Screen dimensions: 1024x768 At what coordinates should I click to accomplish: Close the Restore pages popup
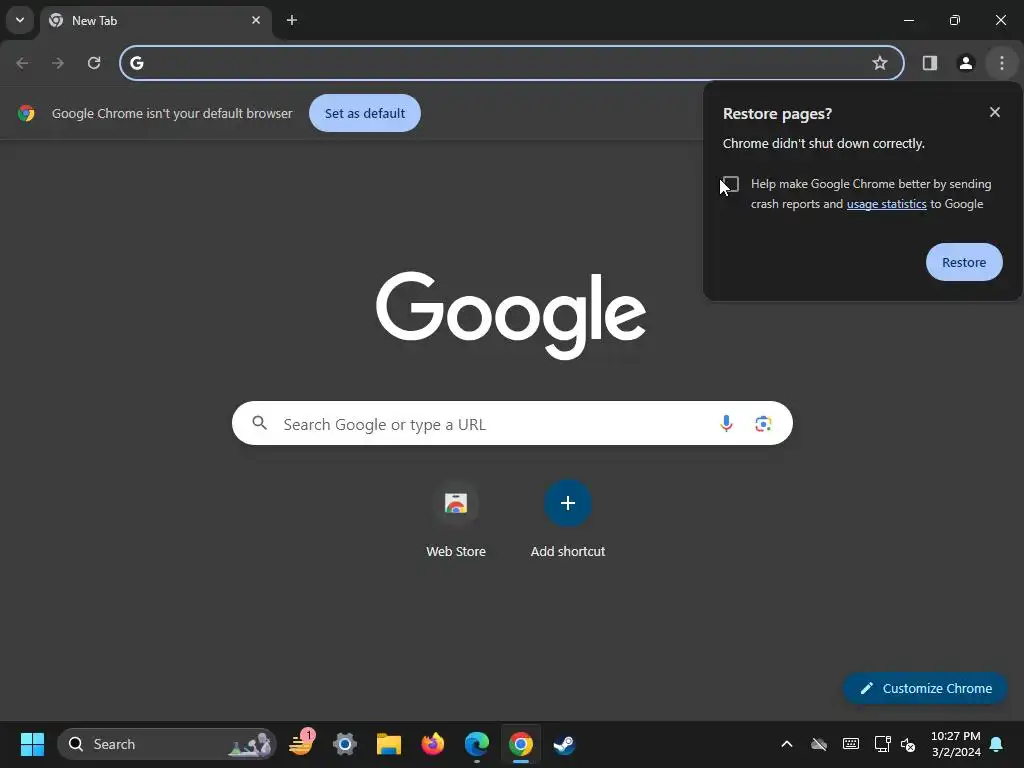(995, 112)
